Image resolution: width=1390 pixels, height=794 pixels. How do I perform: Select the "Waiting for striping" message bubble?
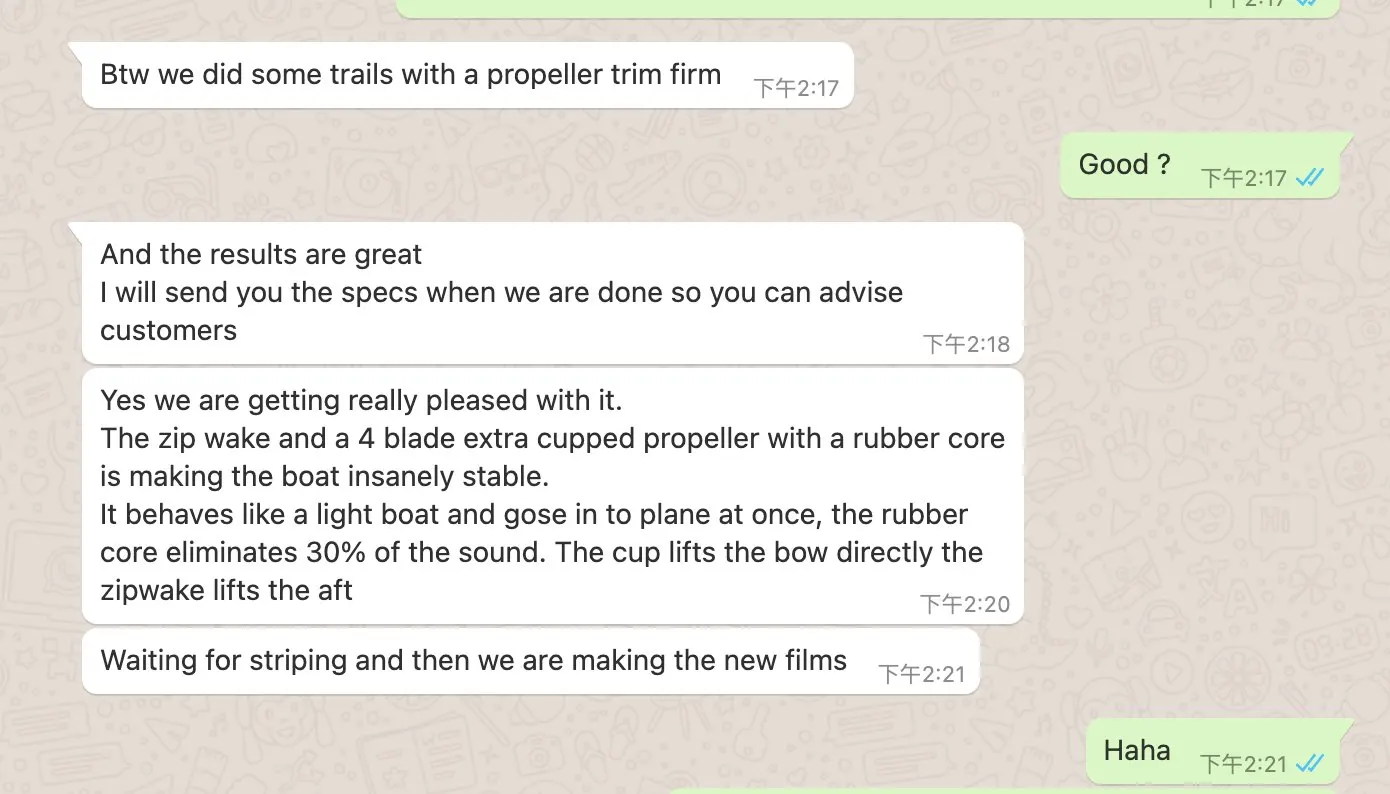click(x=473, y=661)
